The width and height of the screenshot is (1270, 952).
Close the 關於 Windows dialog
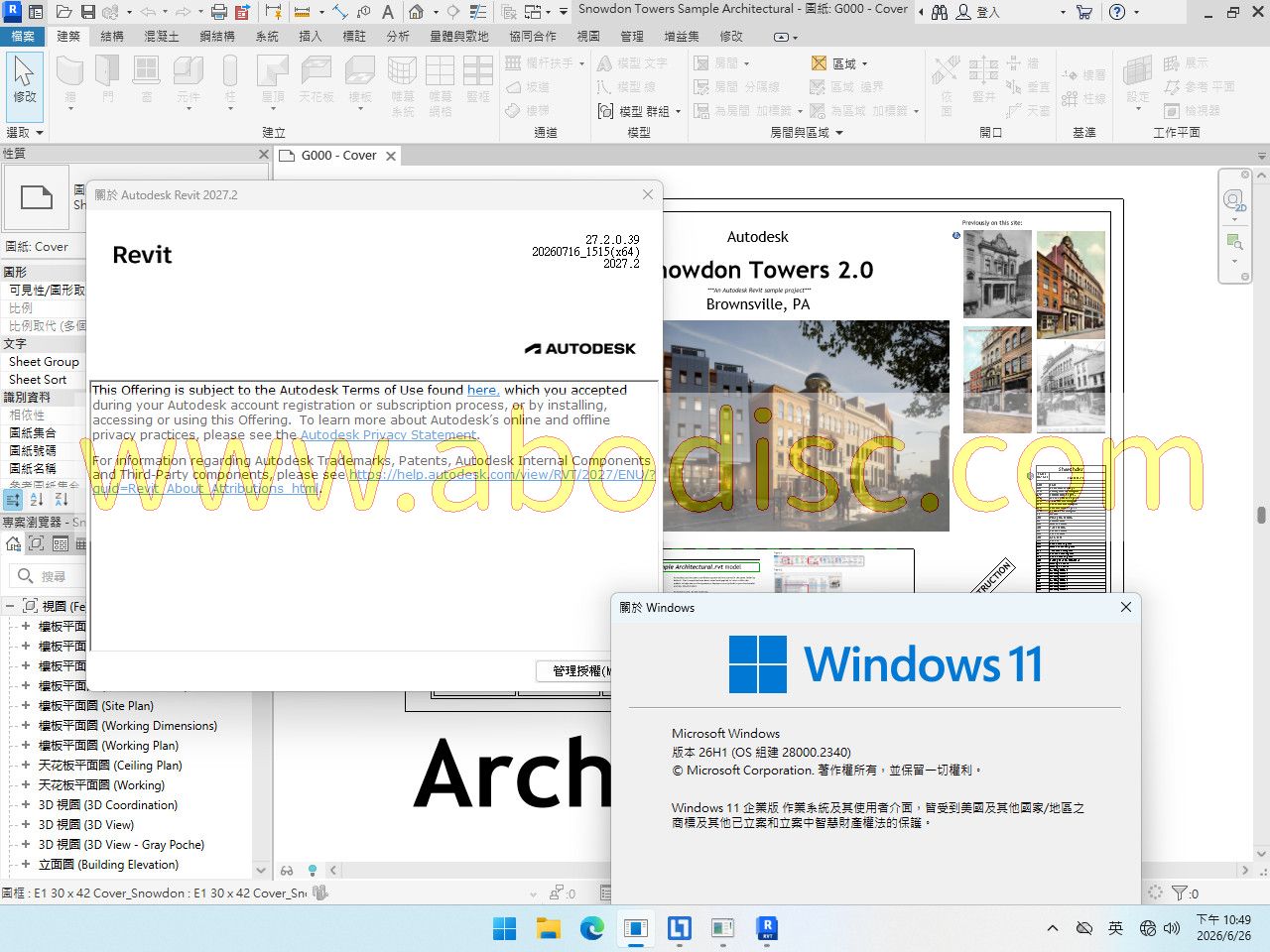(x=1126, y=607)
